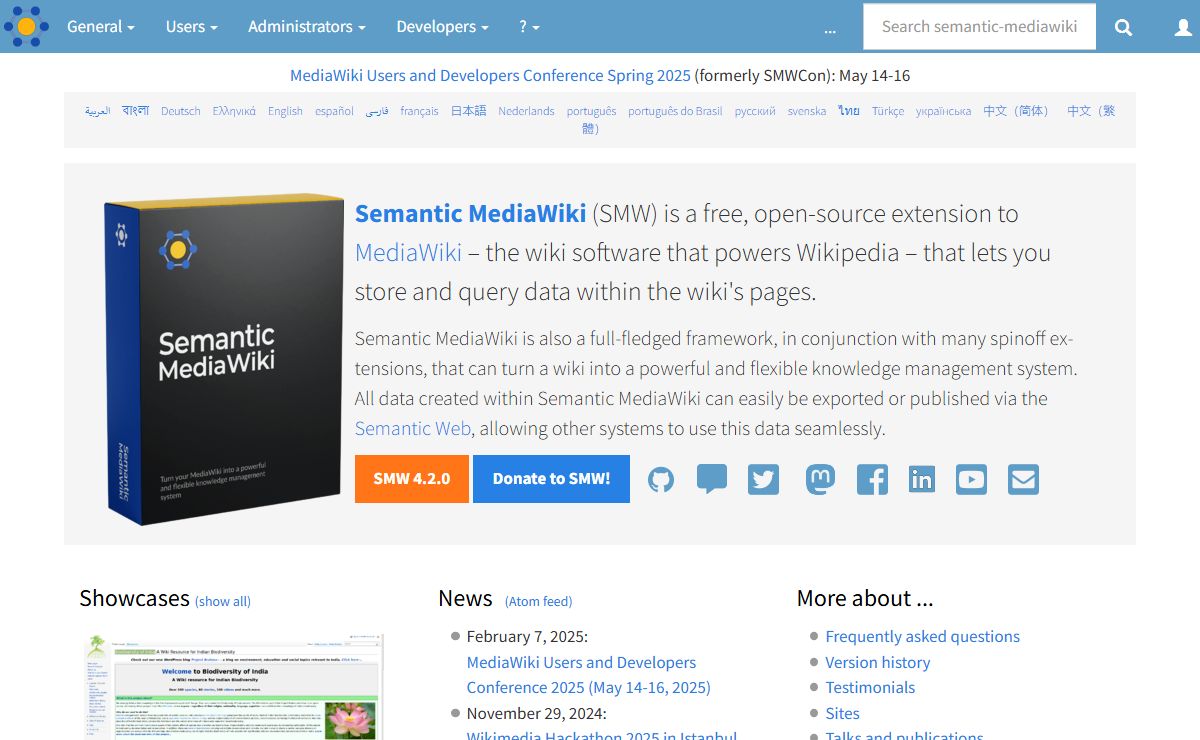Open the chat bubble icon link
Screen dimensions: 1200x740
712,479
